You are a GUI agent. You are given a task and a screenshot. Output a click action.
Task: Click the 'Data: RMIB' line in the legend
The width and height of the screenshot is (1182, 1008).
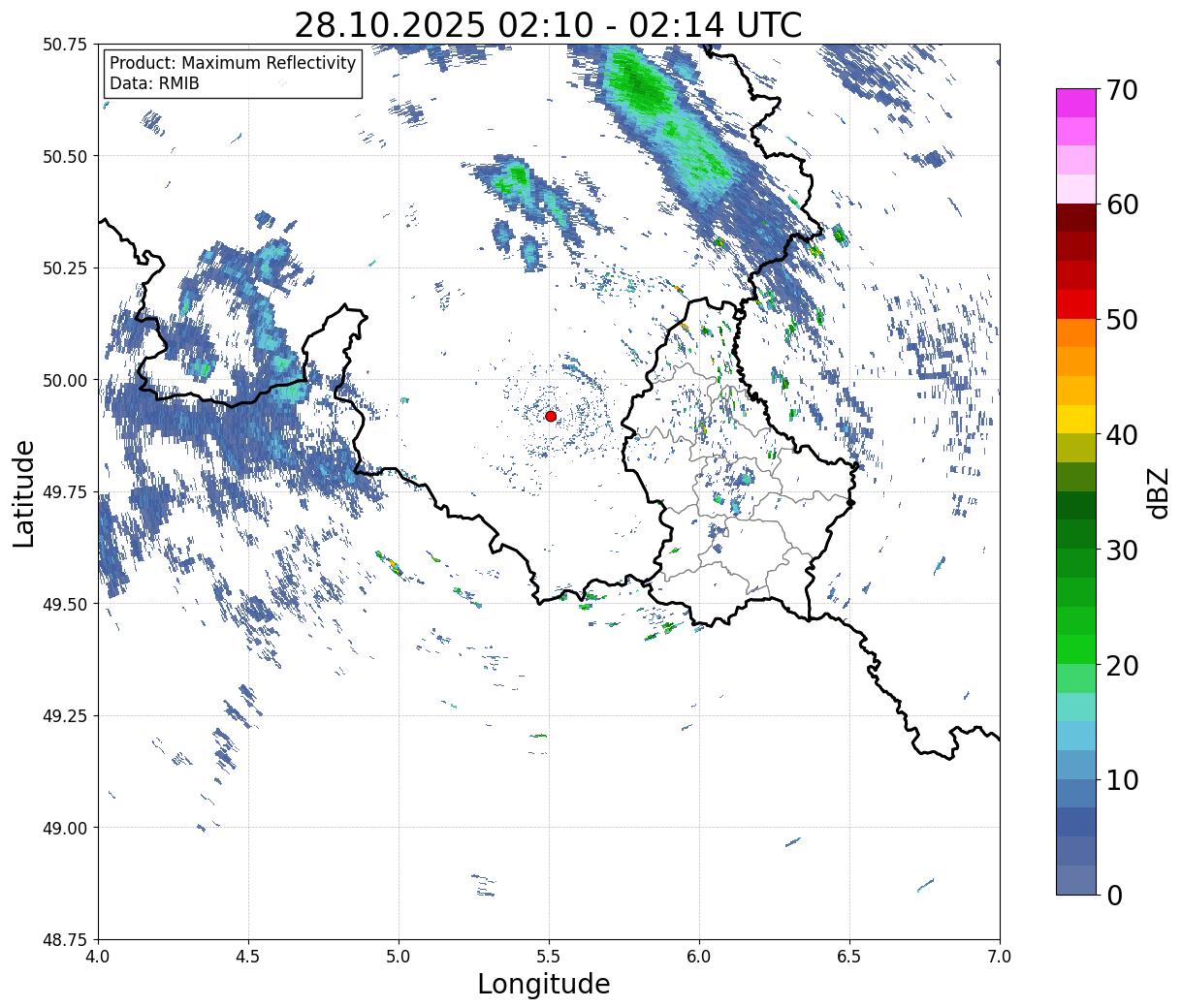pyautogui.click(x=154, y=83)
